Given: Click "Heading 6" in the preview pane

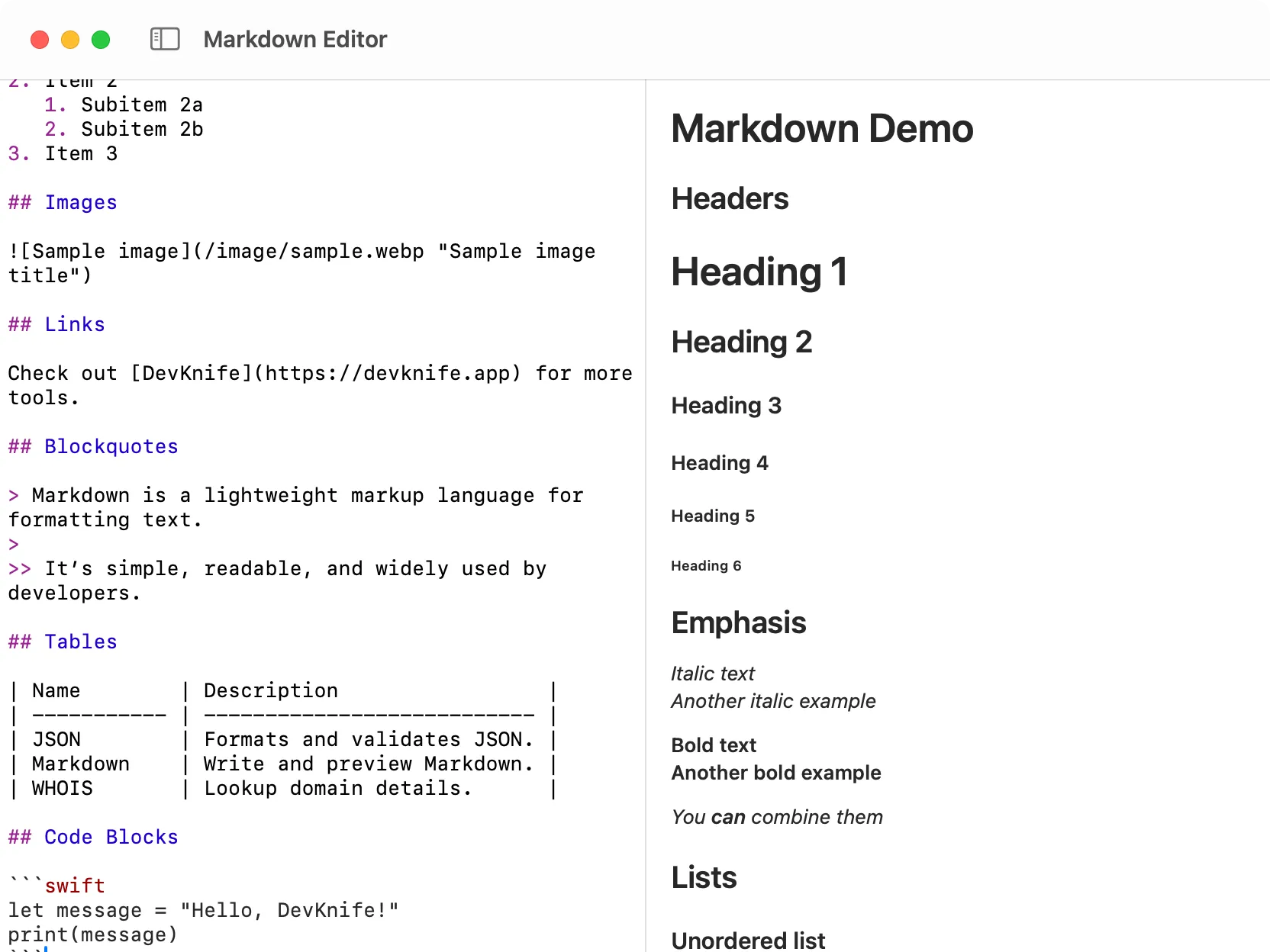Looking at the screenshot, I should coord(705,565).
